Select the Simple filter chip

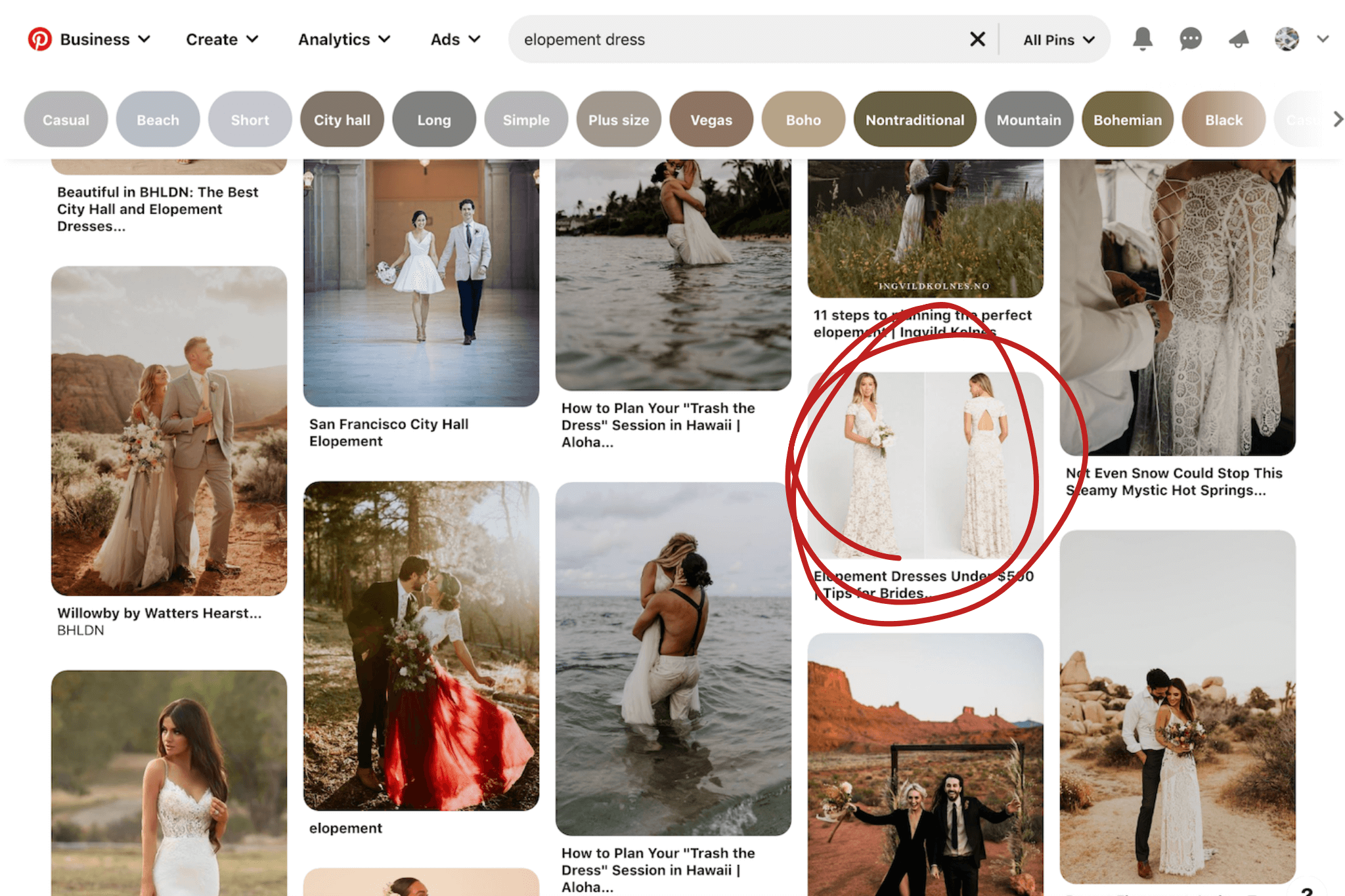pyautogui.click(x=526, y=119)
